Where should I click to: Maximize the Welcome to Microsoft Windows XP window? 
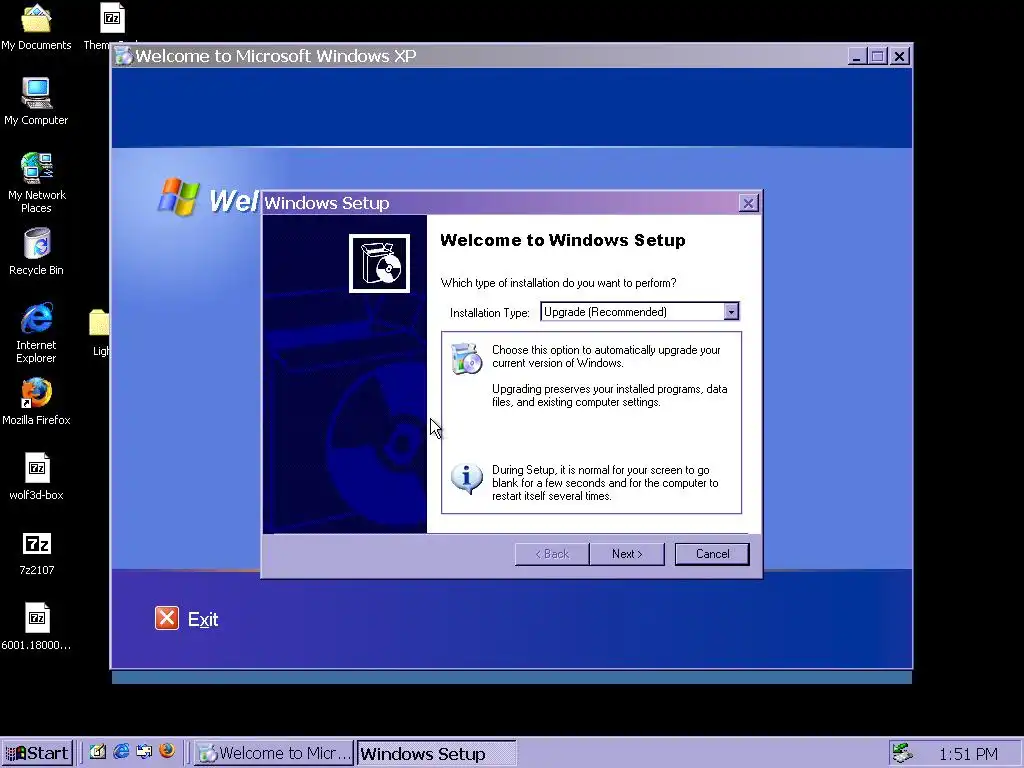click(x=877, y=56)
